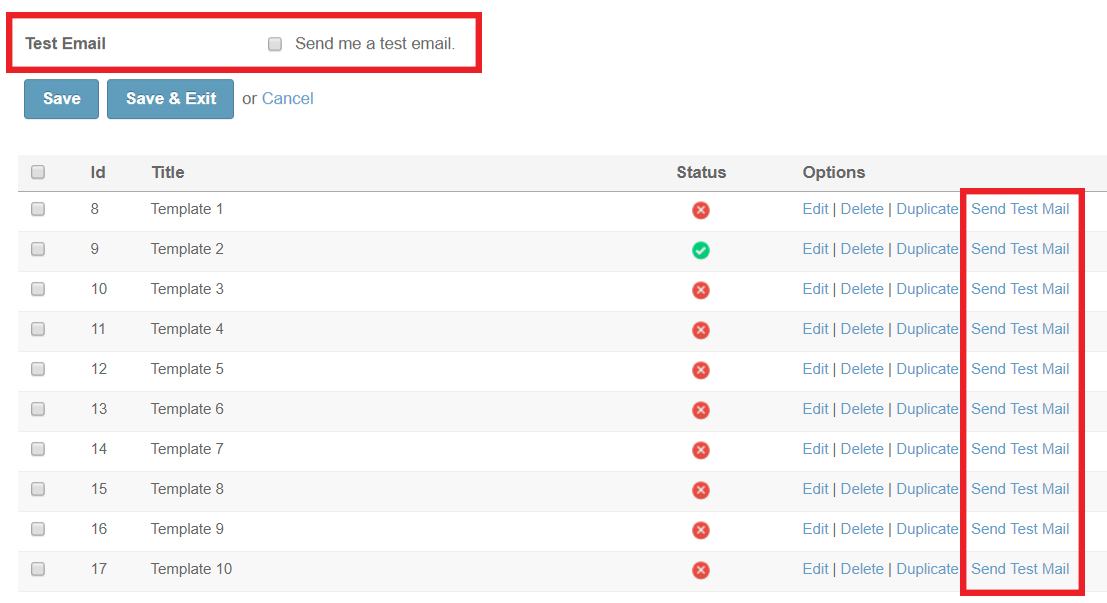Send Test Mail for Template 9
Screen dimensions: 1107x603
pos(1020,529)
